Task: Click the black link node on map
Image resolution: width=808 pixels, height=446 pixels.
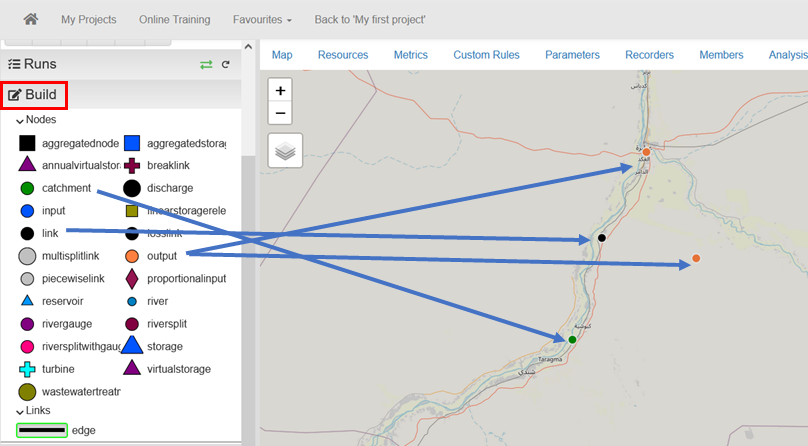Action: (602, 238)
